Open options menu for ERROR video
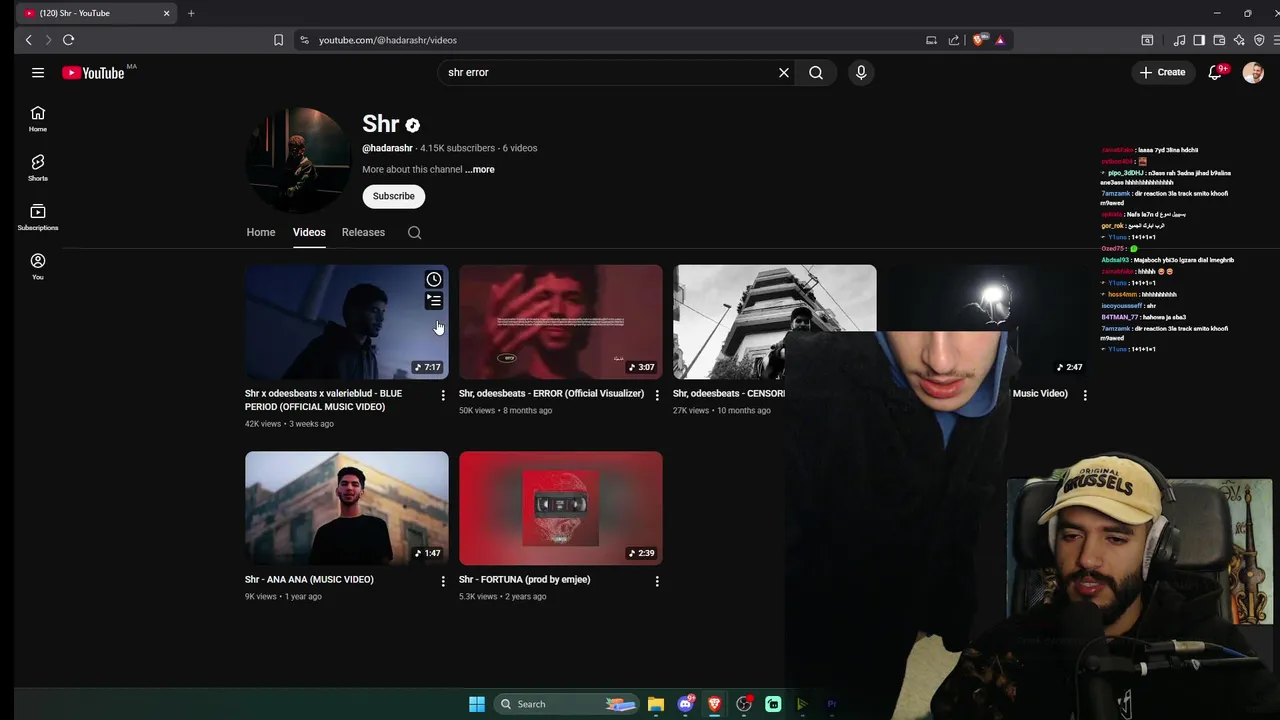Viewport: 1280px width, 720px height. pos(657,395)
